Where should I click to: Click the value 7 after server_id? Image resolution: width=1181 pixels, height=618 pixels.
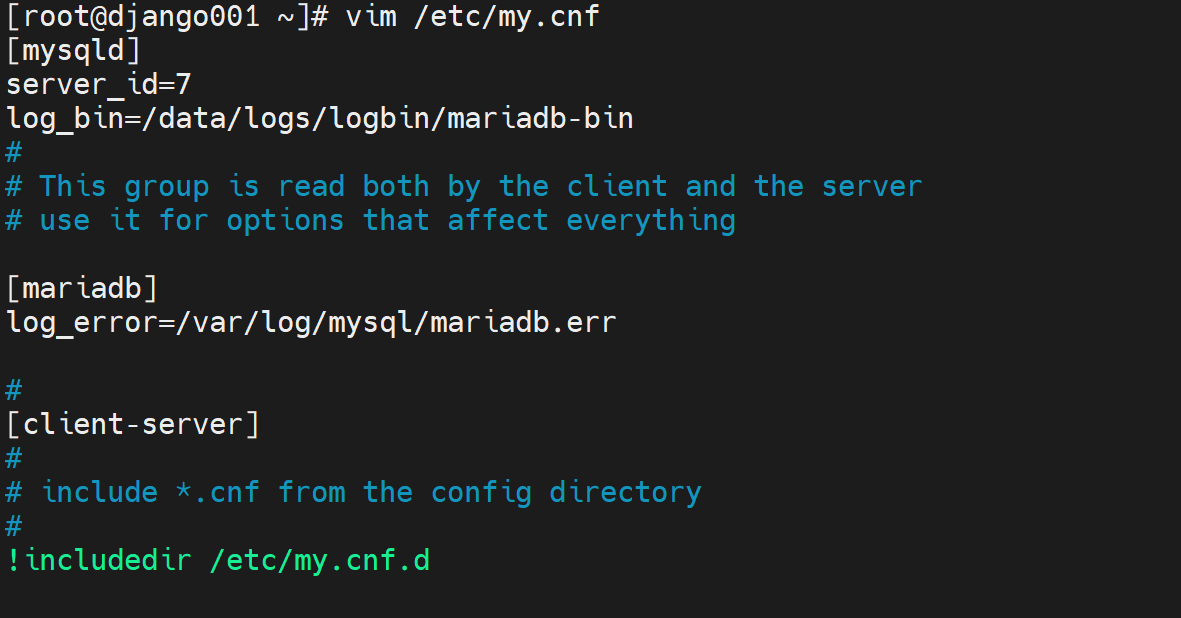[x=182, y=84]
